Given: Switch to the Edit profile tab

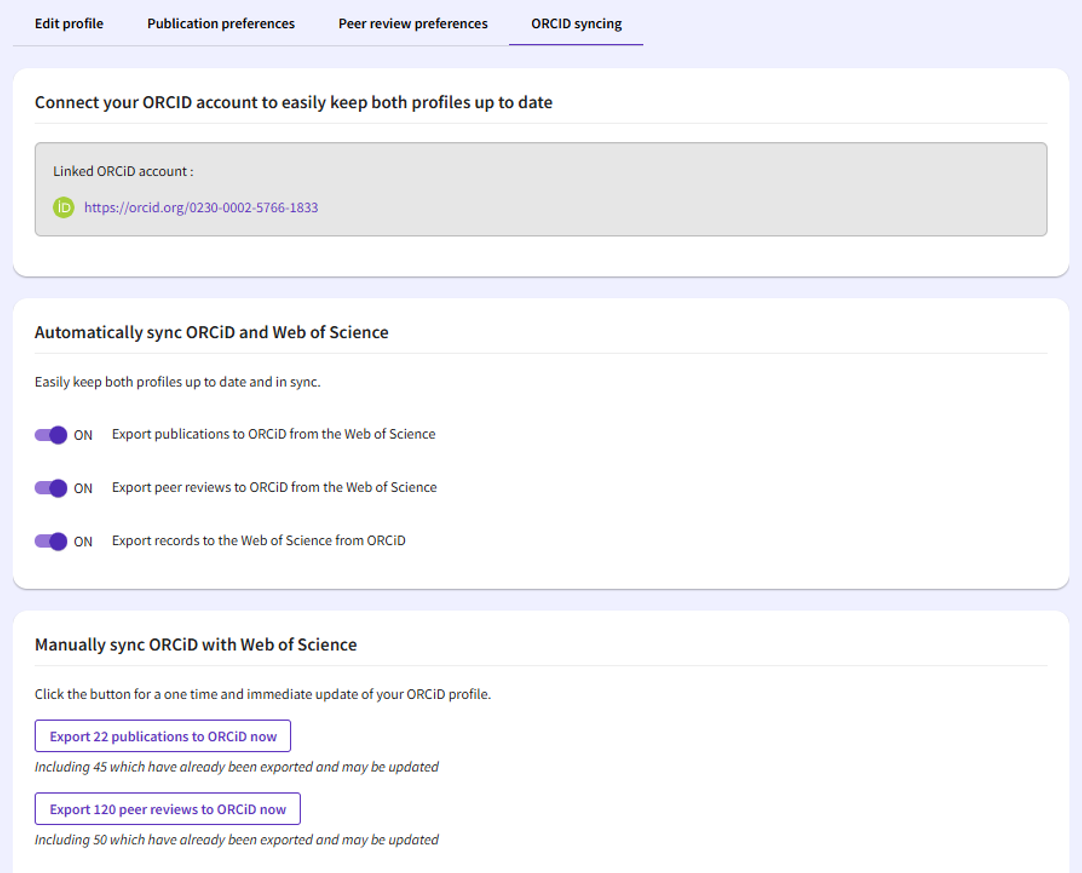Looking at the screenshot, I should (x=68, y=23).
